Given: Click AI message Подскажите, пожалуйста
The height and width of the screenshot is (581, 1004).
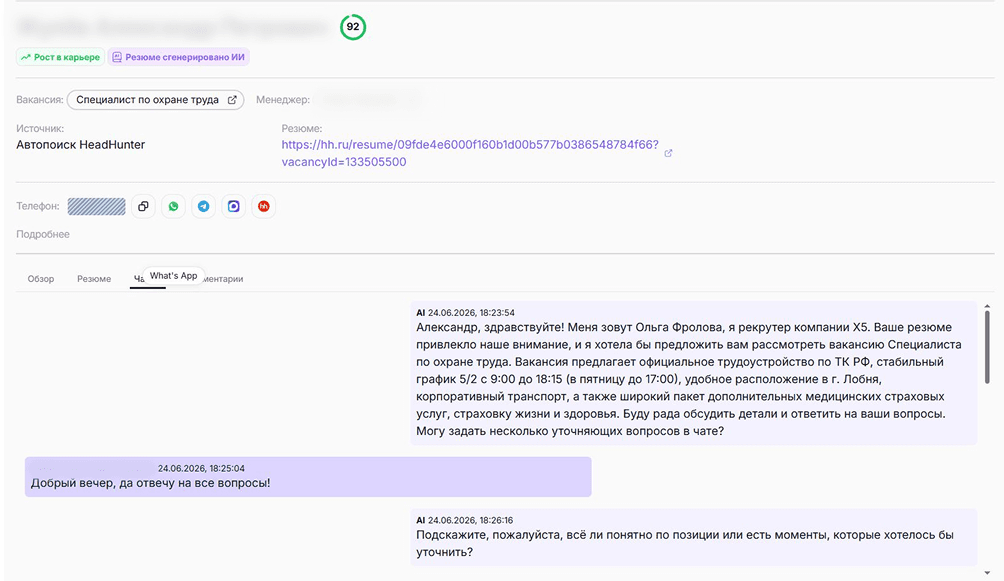Looking at the screenshot, I should 693,537.
